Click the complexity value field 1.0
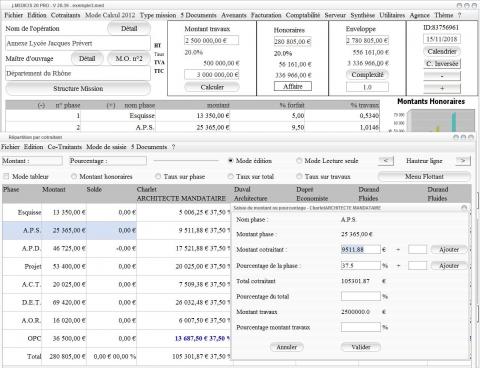The image size is (480, 368). [367, 87]
